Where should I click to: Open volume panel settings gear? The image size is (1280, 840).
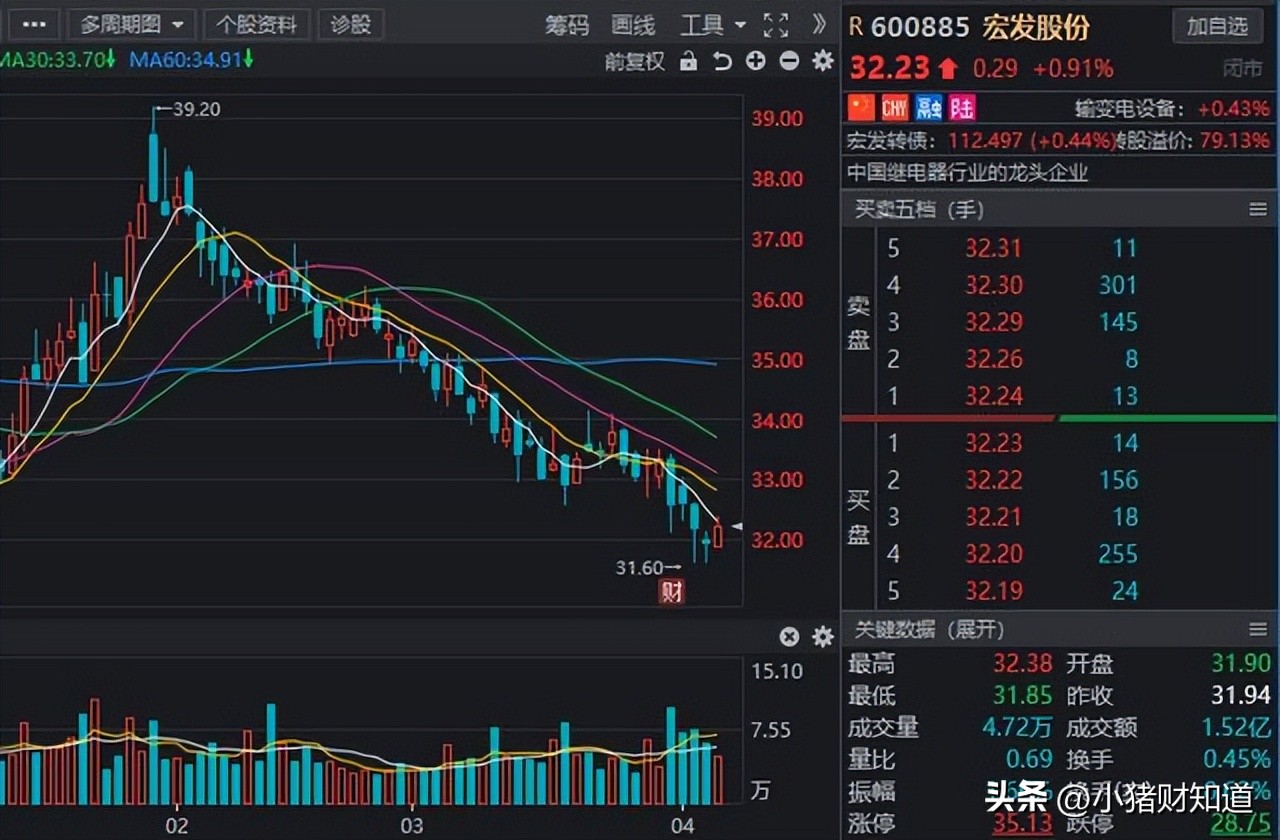(x=823, y=637)
